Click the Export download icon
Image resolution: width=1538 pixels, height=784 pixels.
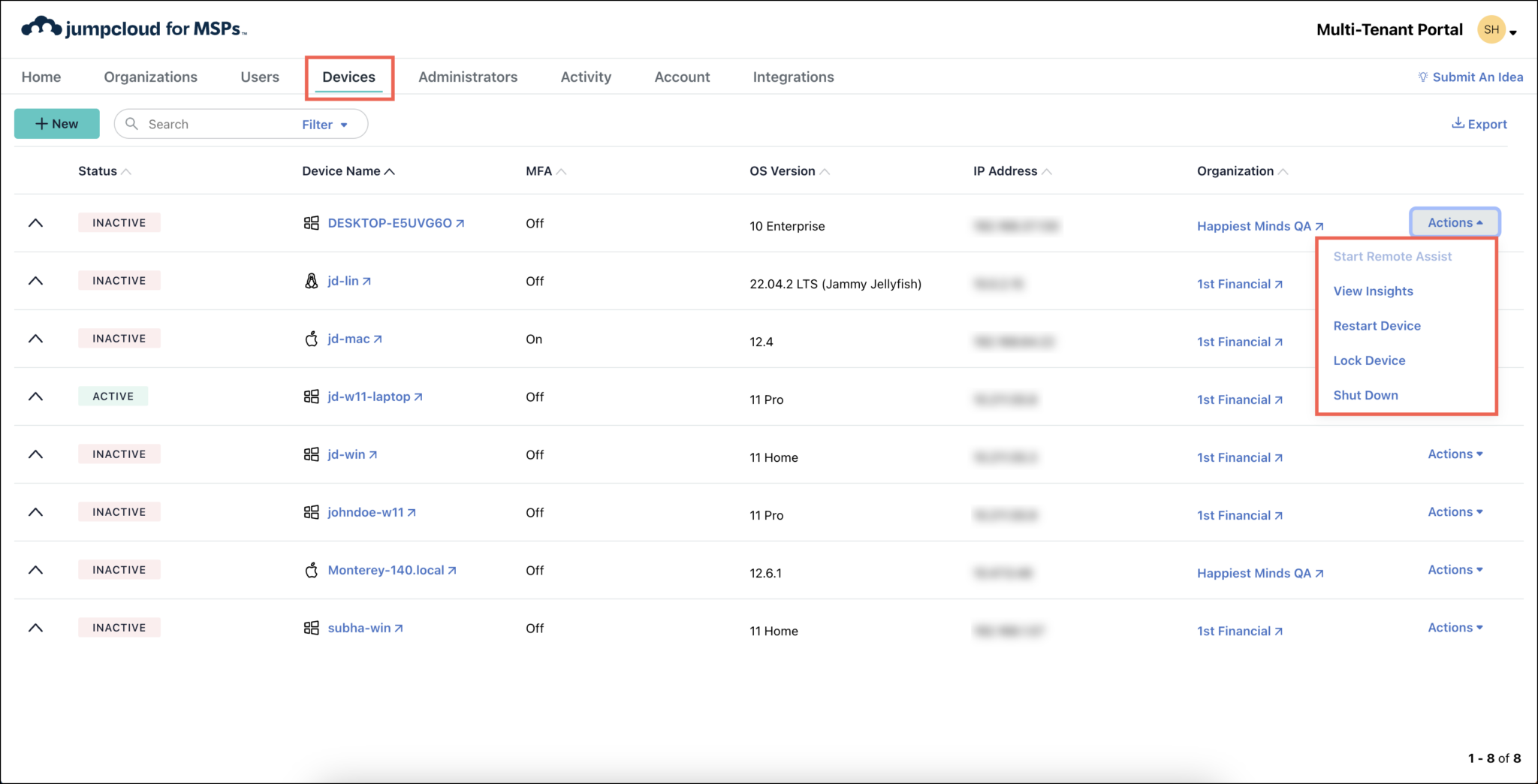tap(1457, 122)
